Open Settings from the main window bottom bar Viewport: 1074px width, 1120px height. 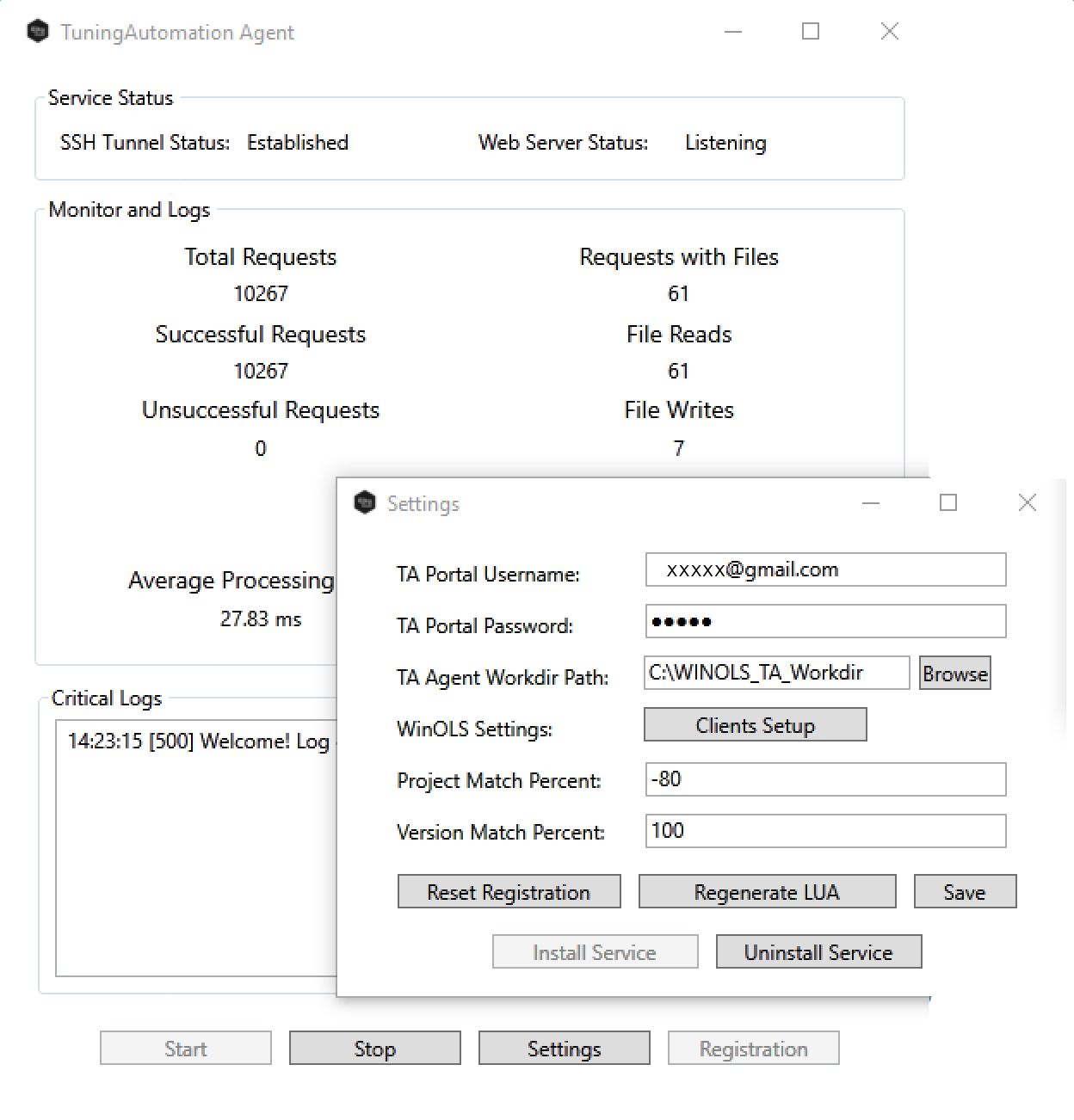tap(564, 1049)
